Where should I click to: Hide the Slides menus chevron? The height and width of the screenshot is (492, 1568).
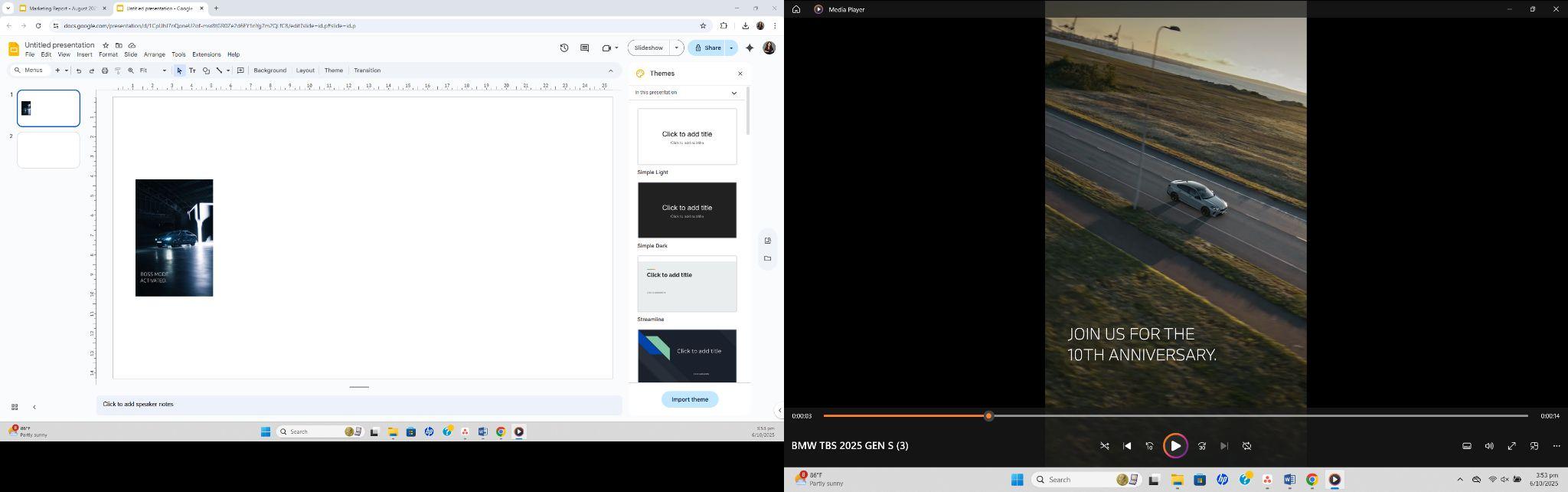coord(610,71)
